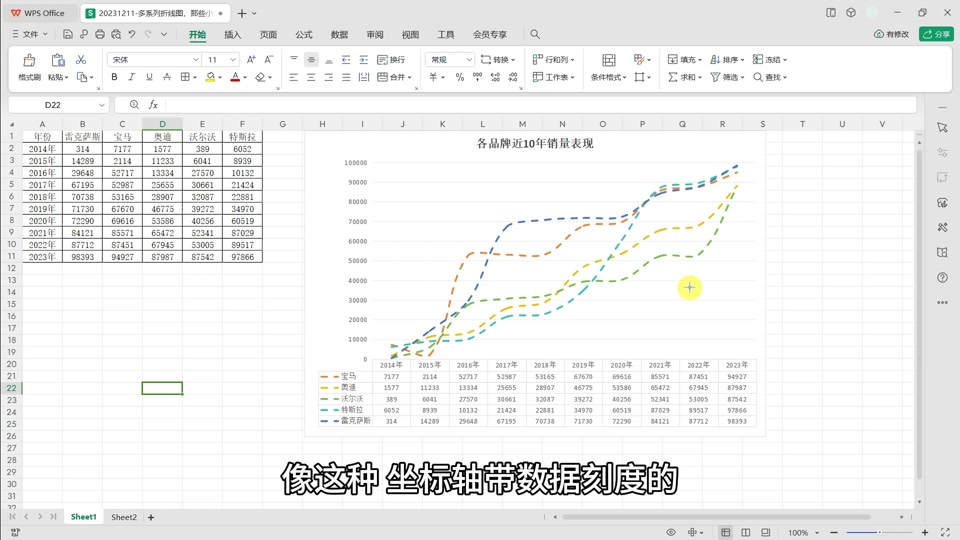The width and height of the screenshot is (960, 540).
Task: Increase font size with the A+ icon
Action: click(x=251, y=59)
